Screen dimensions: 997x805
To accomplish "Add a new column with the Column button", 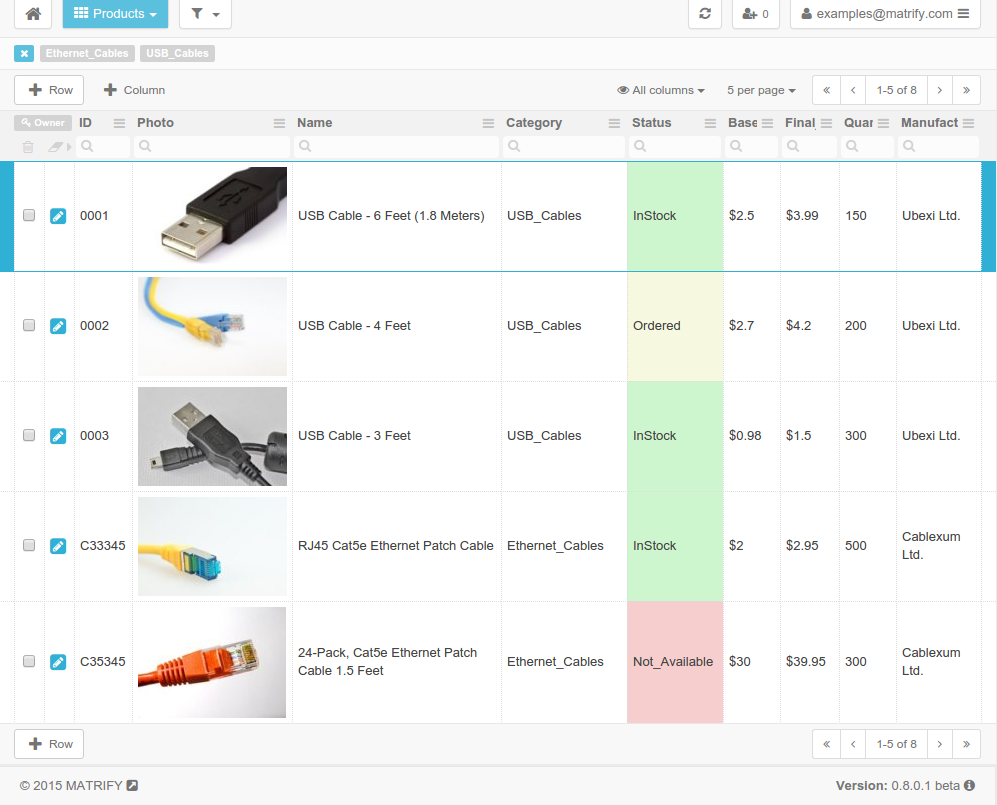I will (133, 90).
